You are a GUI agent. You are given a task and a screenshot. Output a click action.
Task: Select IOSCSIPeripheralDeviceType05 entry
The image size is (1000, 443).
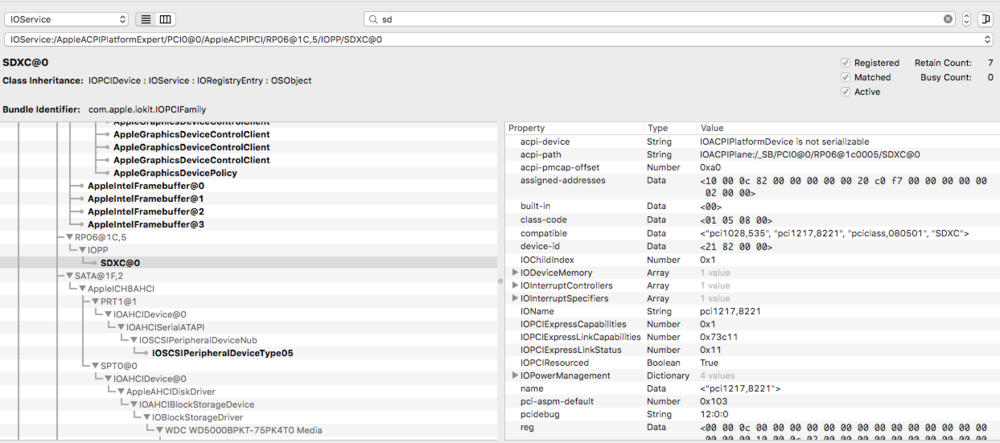tap(222, 352)
